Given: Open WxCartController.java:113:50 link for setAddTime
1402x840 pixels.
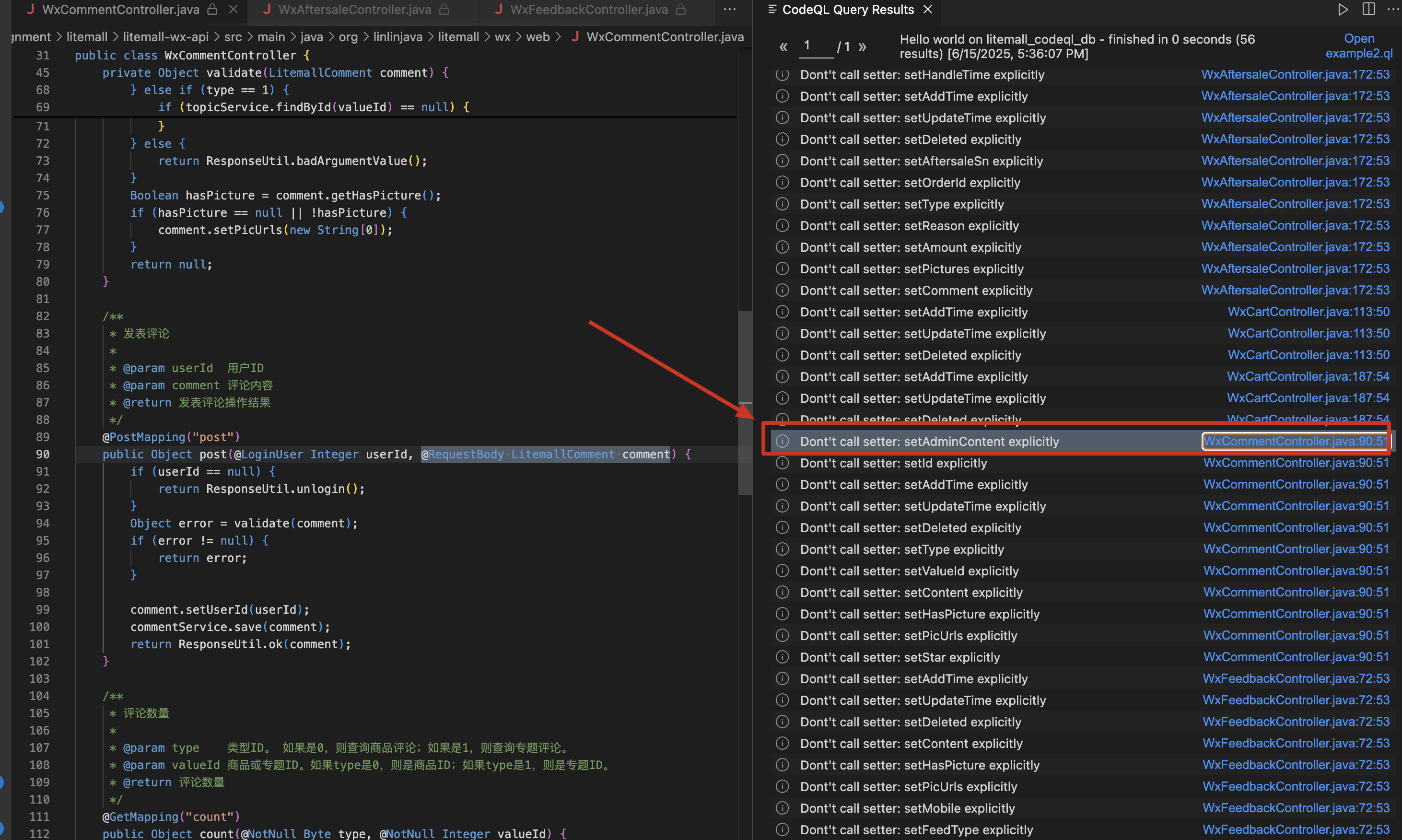Looking at the screenshot, I should click(x=1308, y=312).
